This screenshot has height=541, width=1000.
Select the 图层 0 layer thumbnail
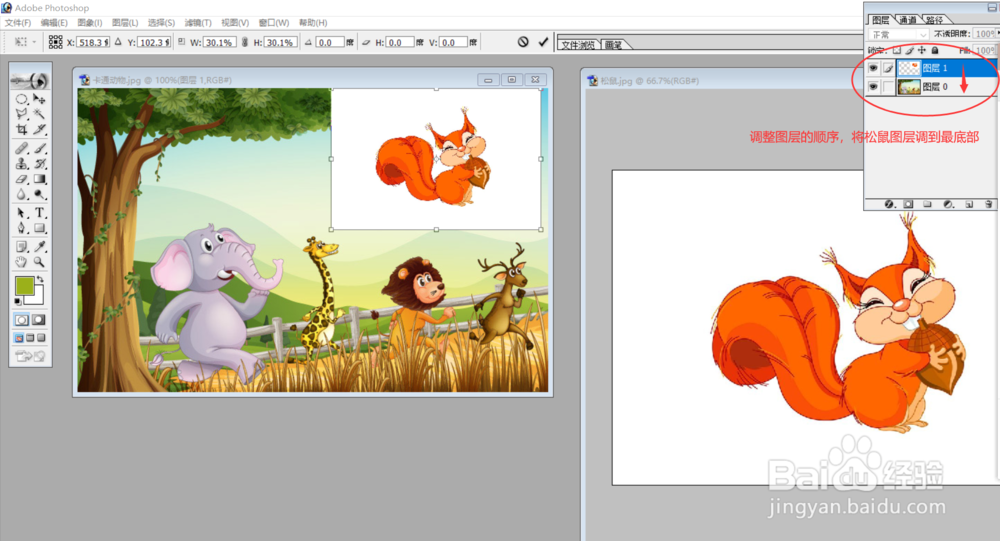coord(909,87)
